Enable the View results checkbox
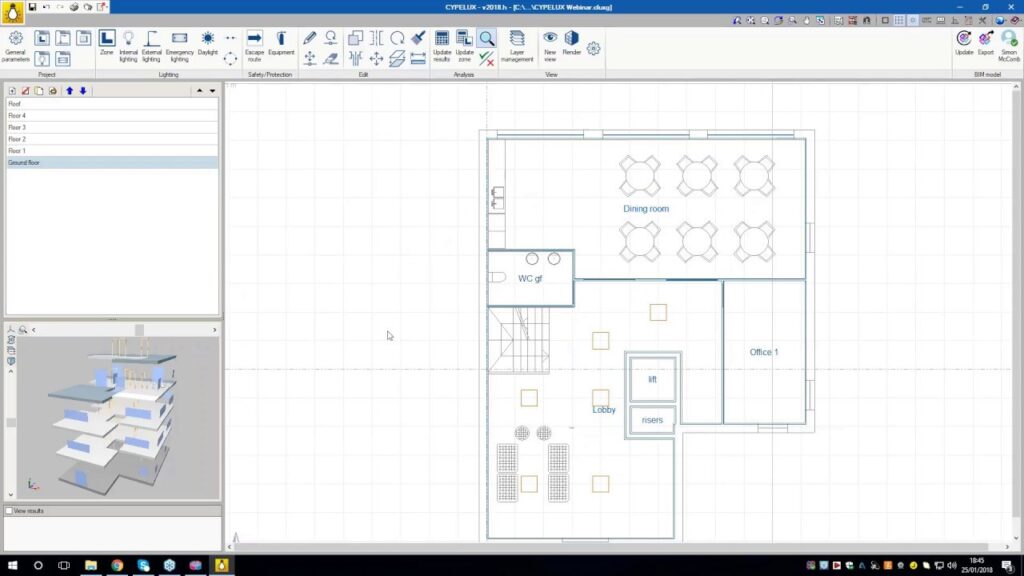Image resolution: width=1024 pixels, height=576 pixels. click(x=10, y=511)
